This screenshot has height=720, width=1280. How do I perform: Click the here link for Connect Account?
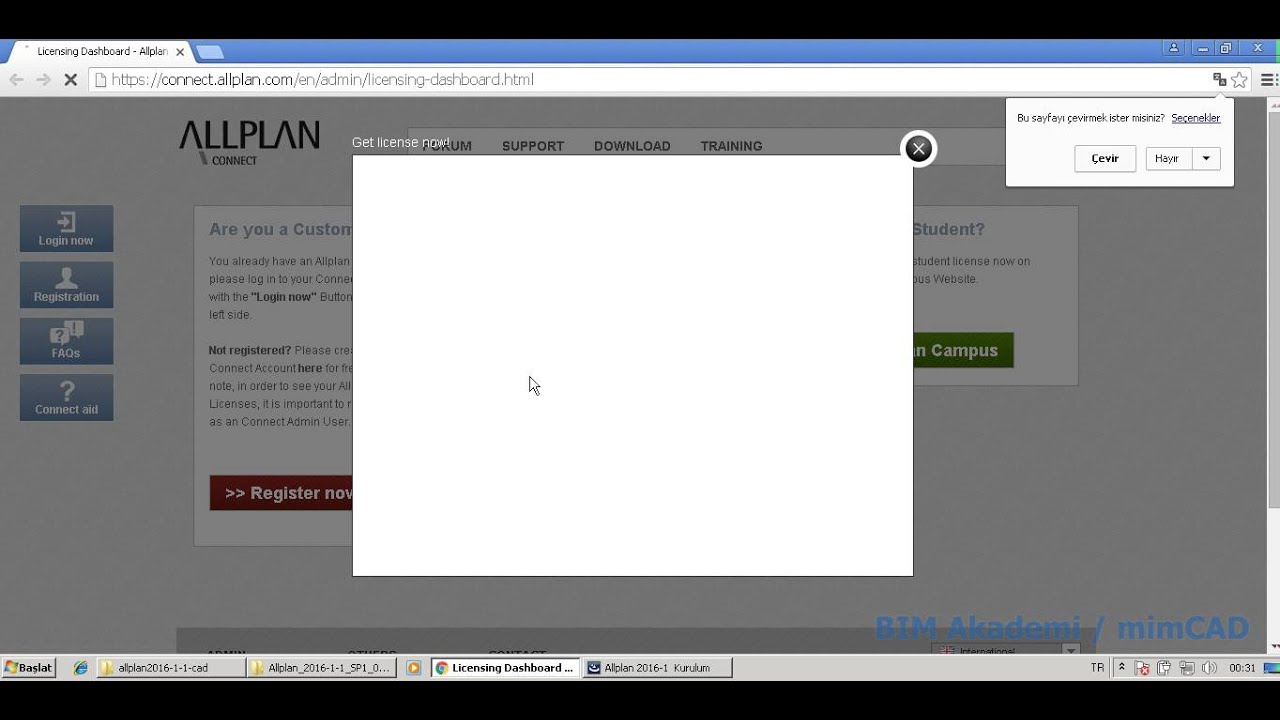(x=310, y=368)
